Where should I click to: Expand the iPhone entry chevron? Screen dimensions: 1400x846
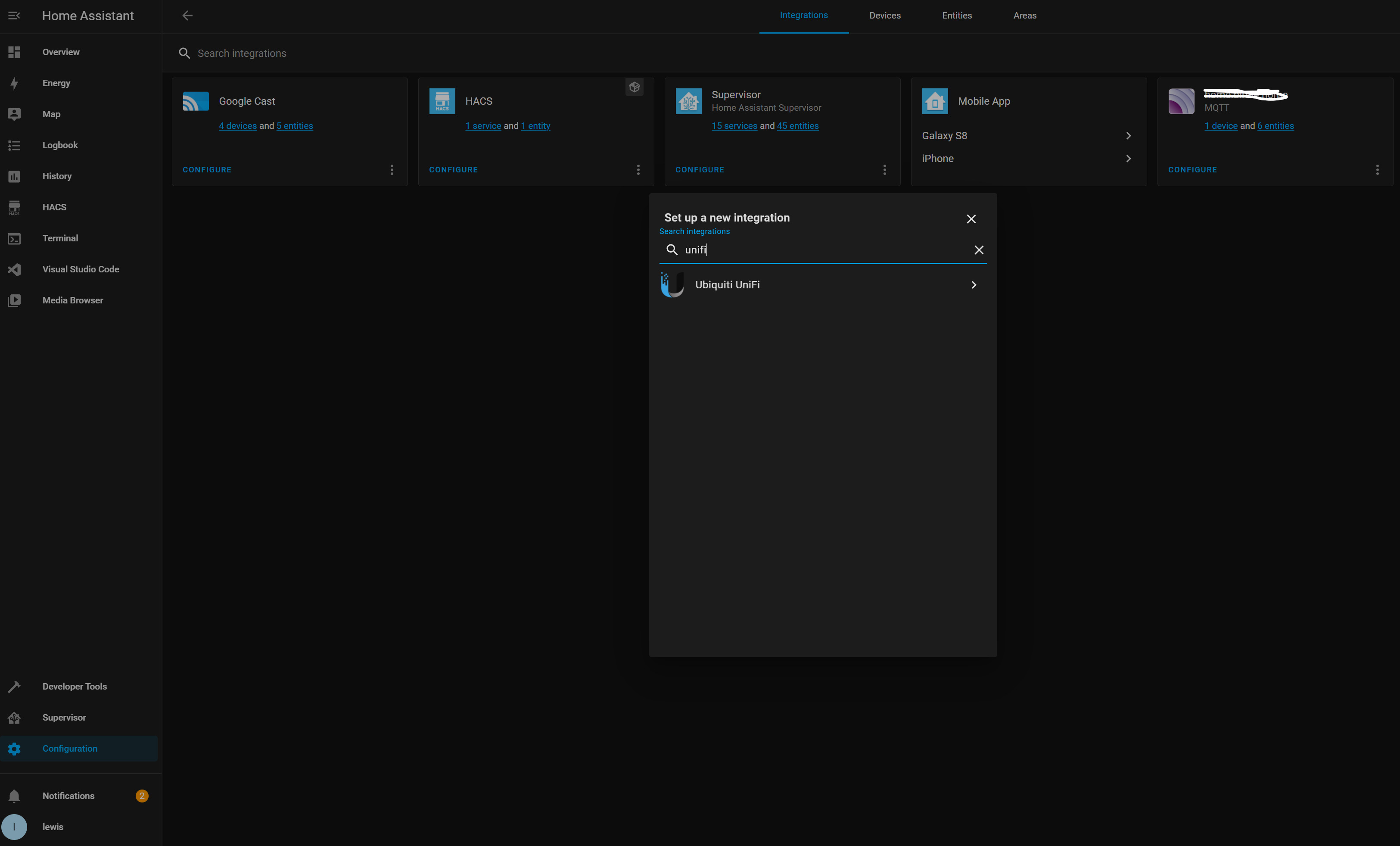(x=1129, y=159)
